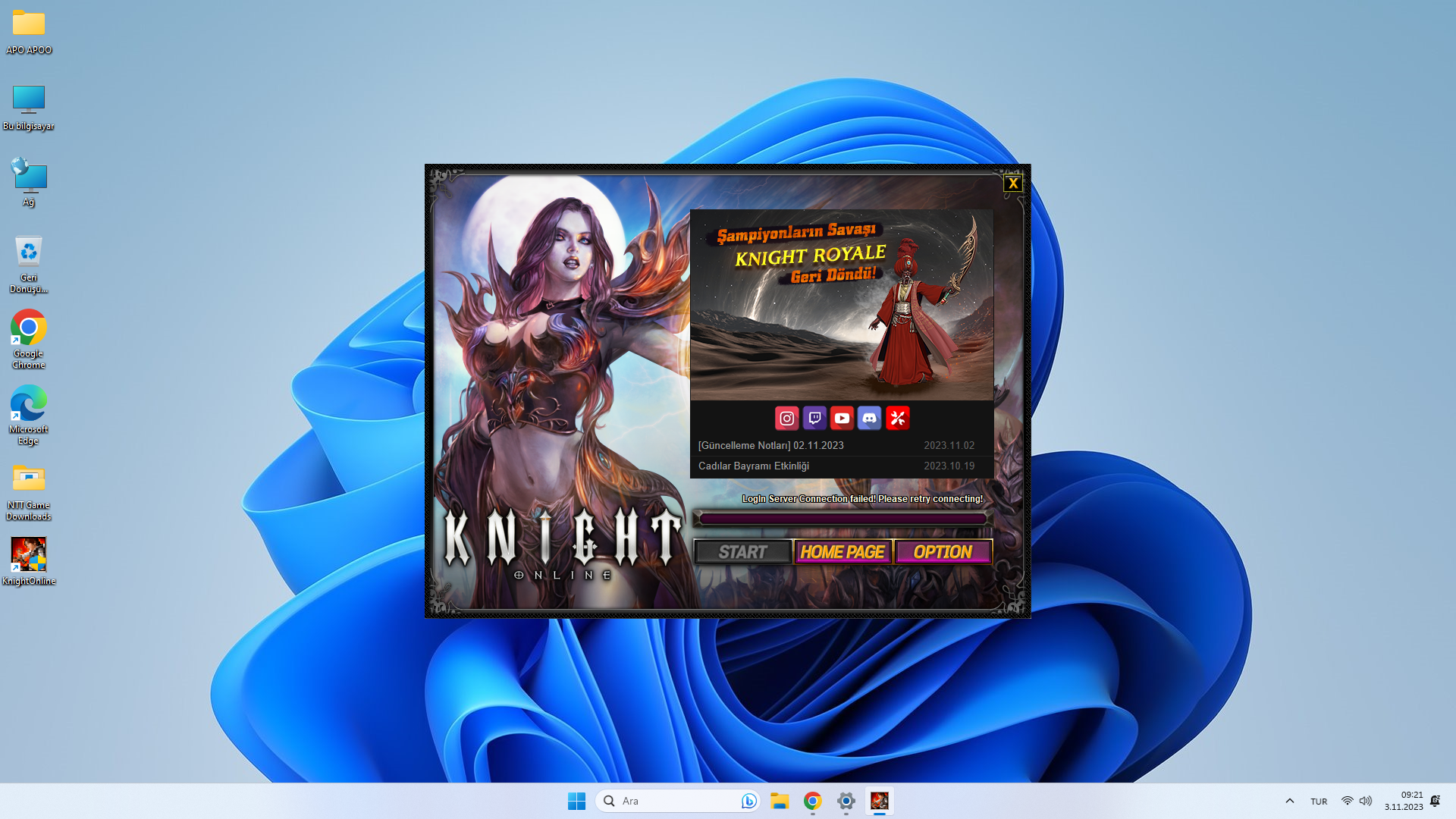Click the Cadılar Bayramı Etkinliği news item
This screenshot has width=1456, height=819.
coord(754,465)
